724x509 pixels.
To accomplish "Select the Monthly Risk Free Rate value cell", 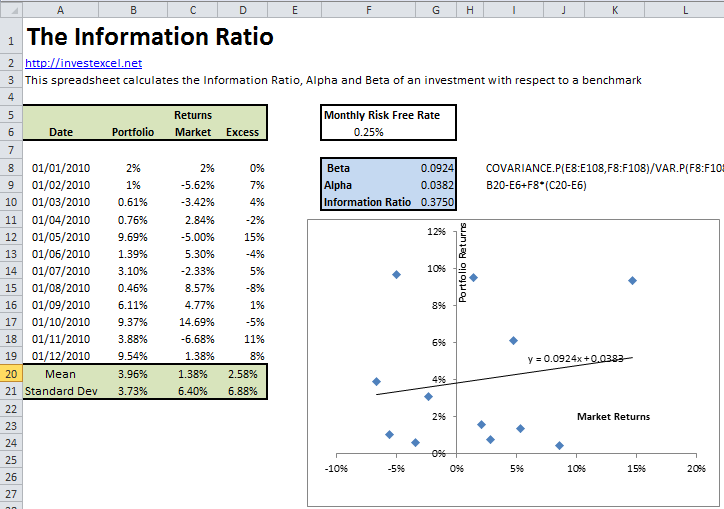I will [368, 132].
